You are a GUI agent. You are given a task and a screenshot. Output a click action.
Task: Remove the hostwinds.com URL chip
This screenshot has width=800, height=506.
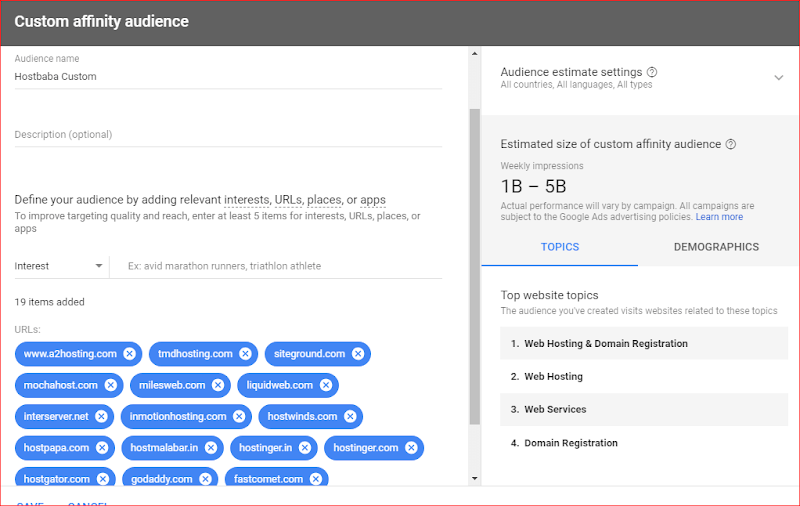(x=350, y=417)
